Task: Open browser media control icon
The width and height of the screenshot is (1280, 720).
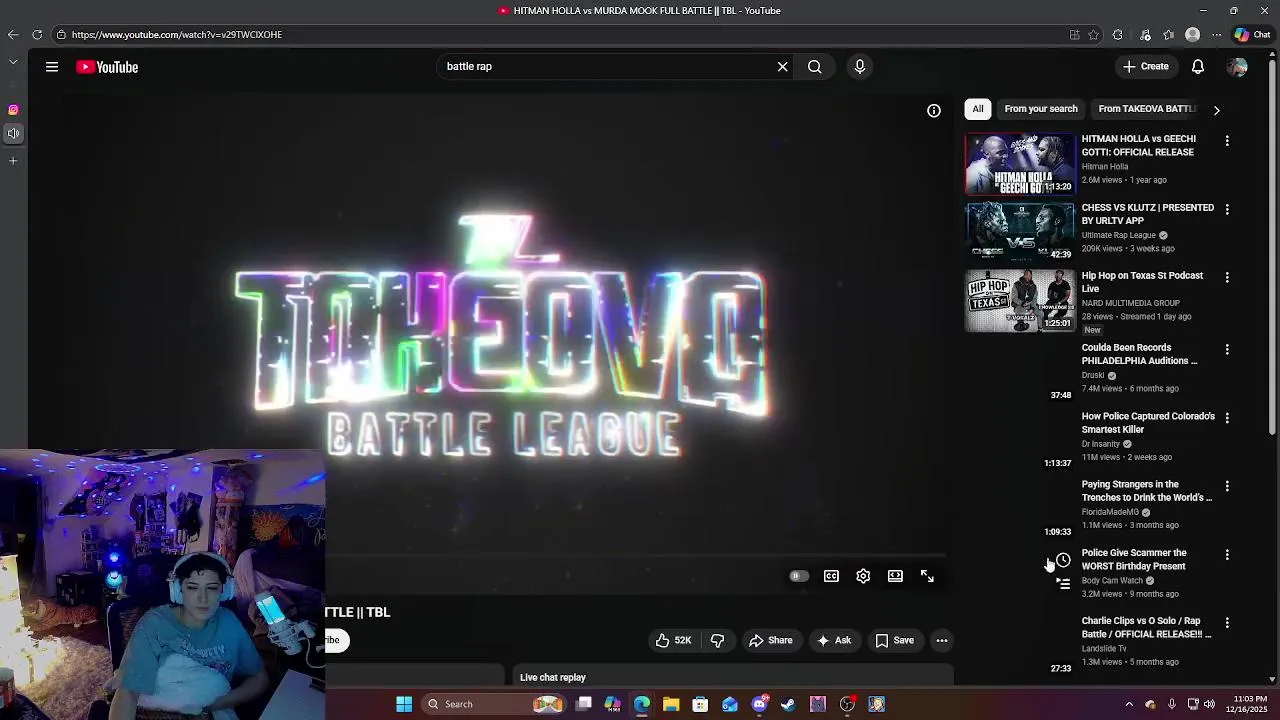Action: (1146, 35)
